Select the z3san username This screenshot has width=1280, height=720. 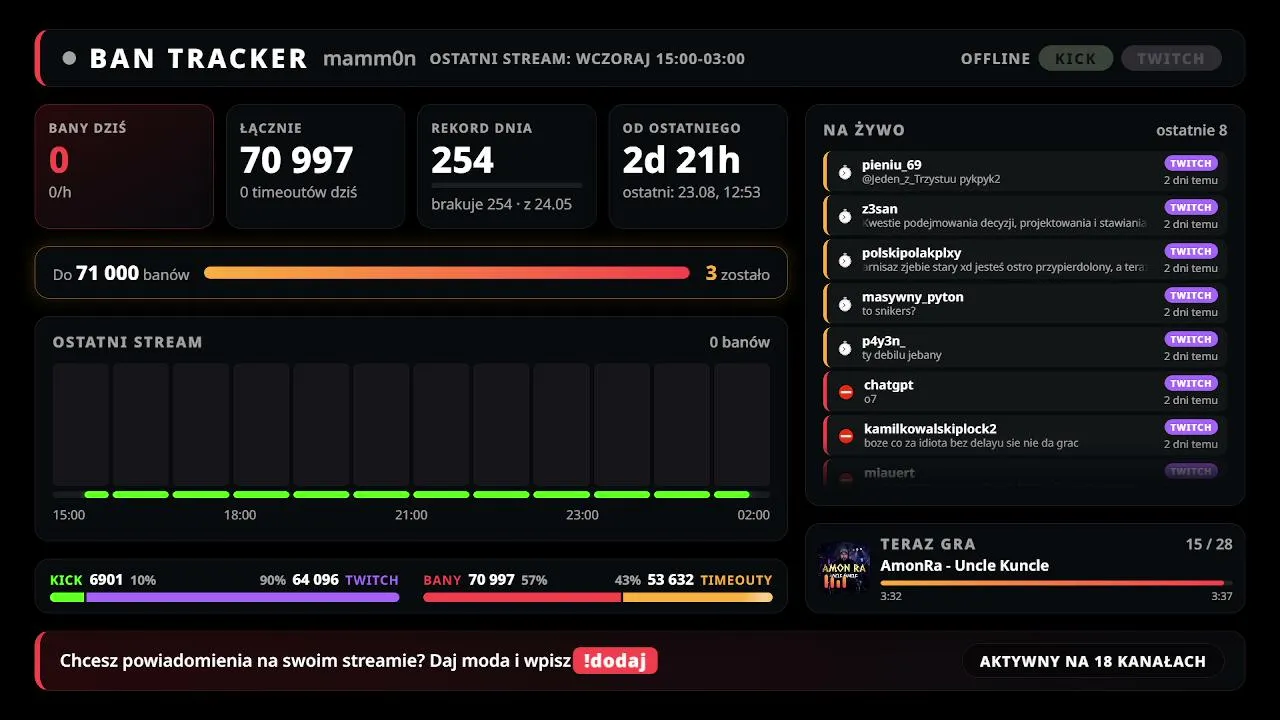880,209
